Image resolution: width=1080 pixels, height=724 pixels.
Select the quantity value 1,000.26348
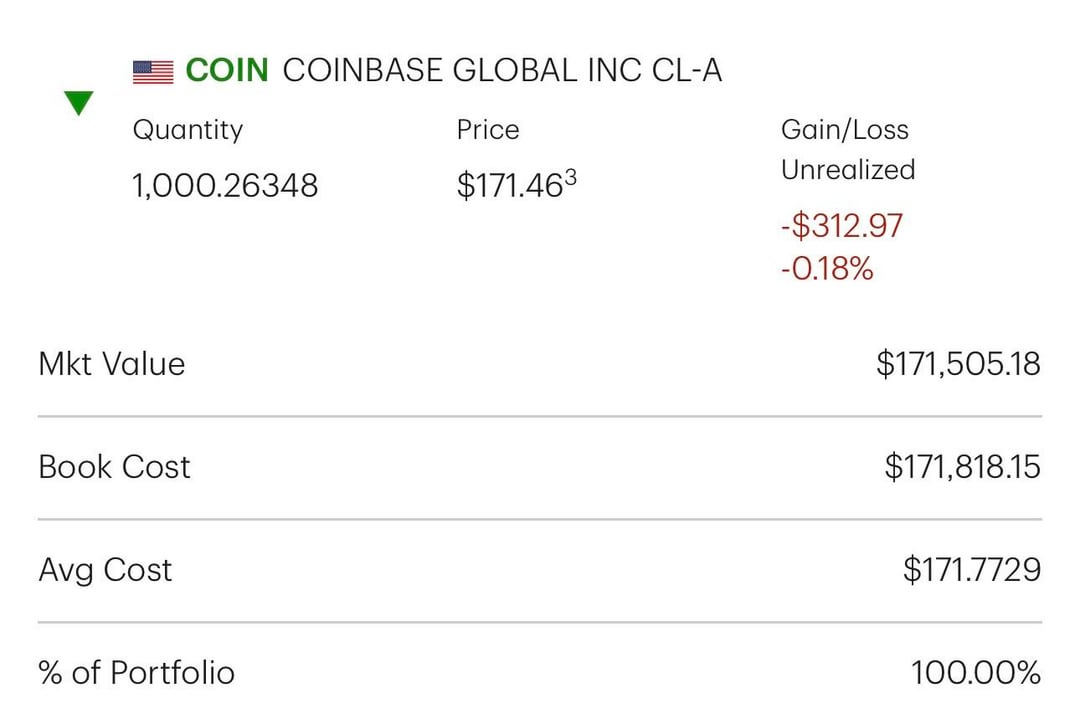tap(225, 185)
